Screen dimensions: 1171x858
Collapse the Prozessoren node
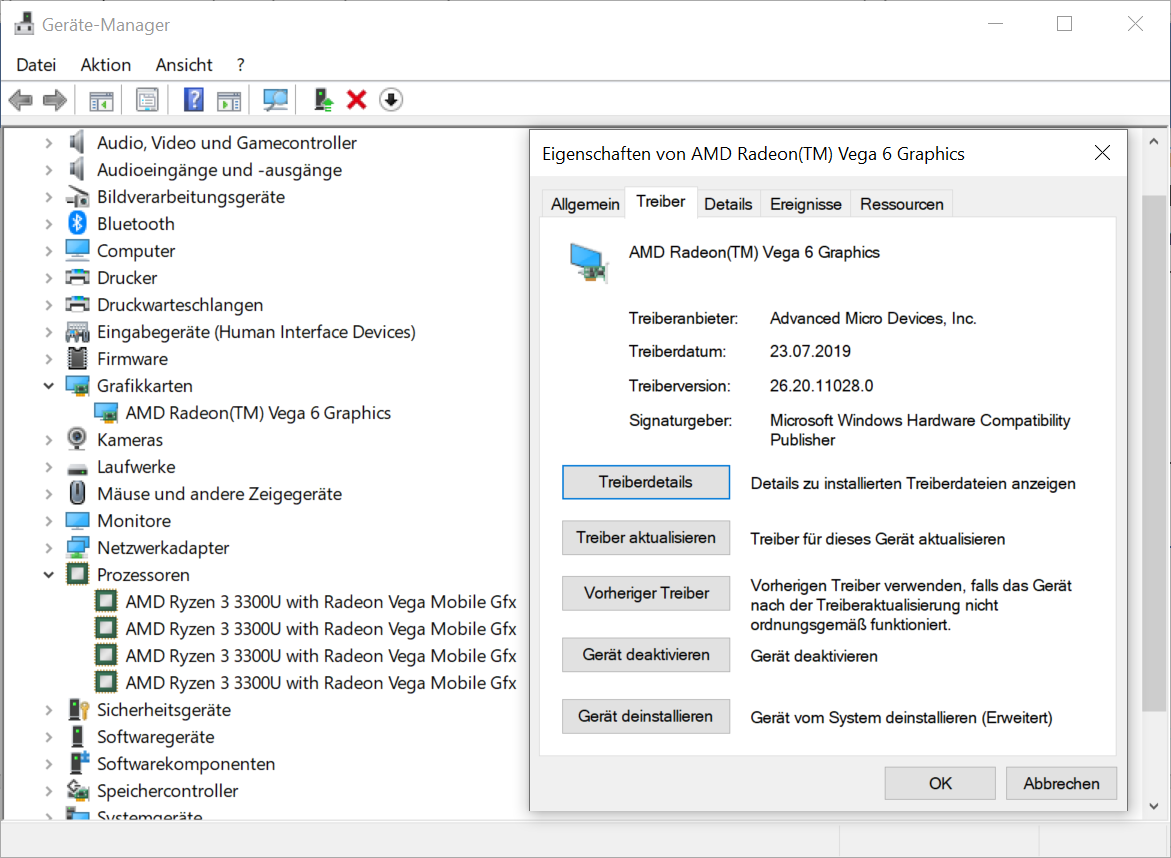coord(49,575)
